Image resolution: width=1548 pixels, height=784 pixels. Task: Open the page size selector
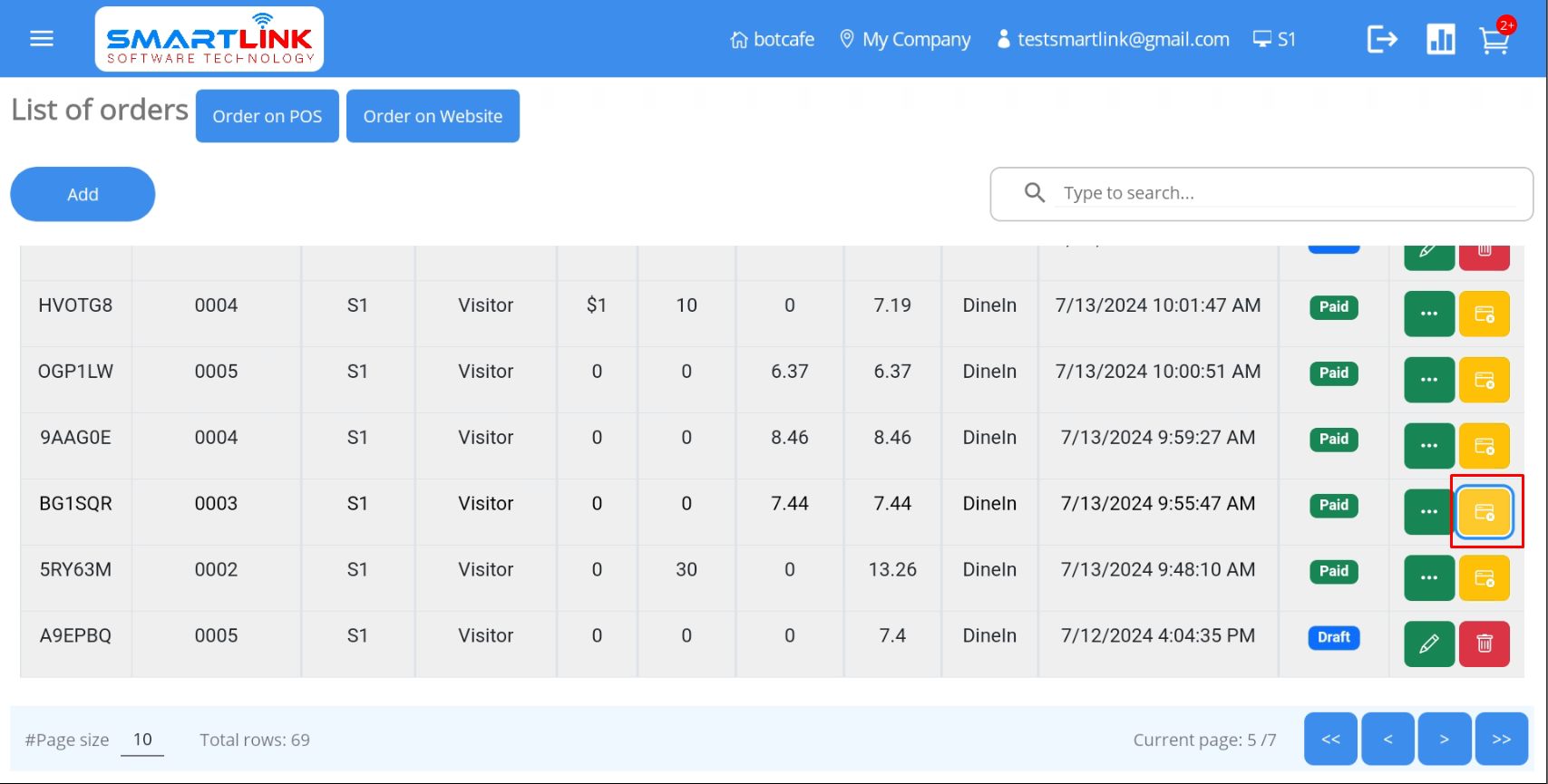click(x=142, y=740)
